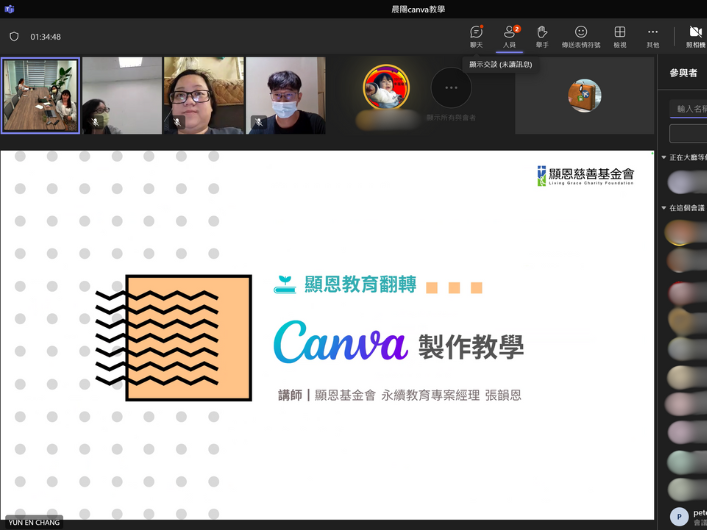Screen dimensions: 707x530
Task: Click muted mic icon on white-mask man video
Action: pos(259,122)
